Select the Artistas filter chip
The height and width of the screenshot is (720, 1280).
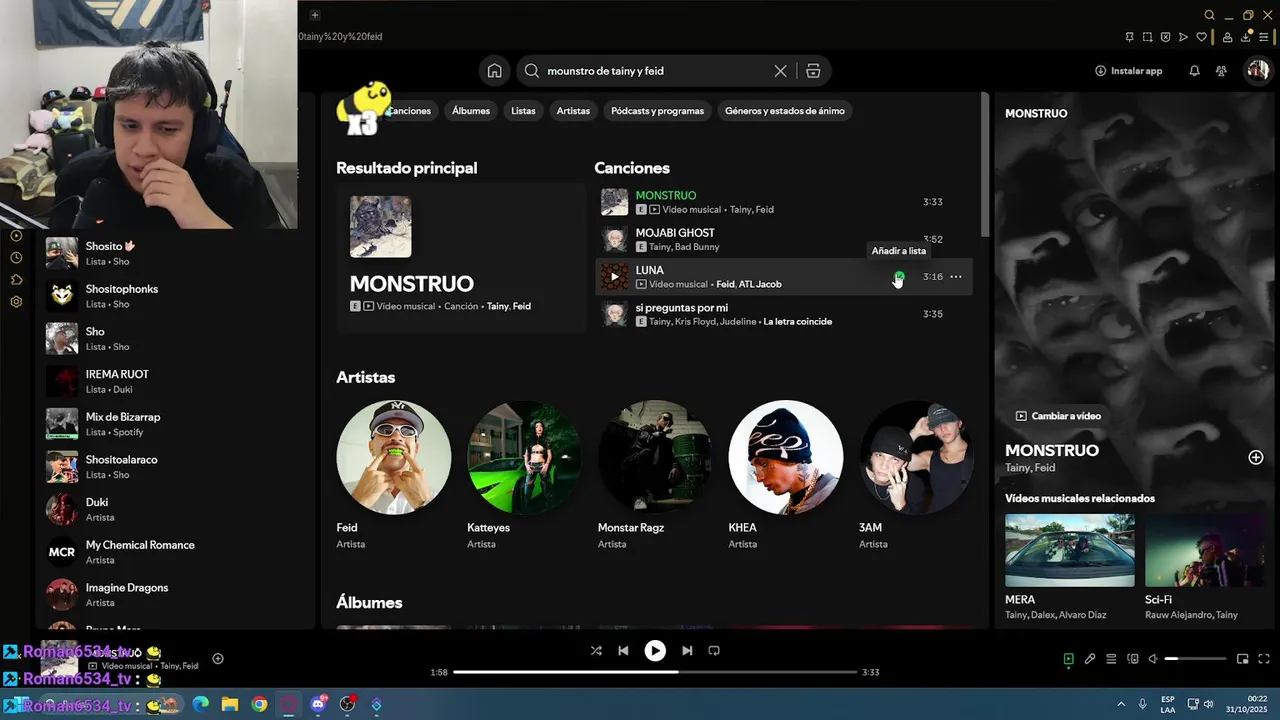coord(573,111)
